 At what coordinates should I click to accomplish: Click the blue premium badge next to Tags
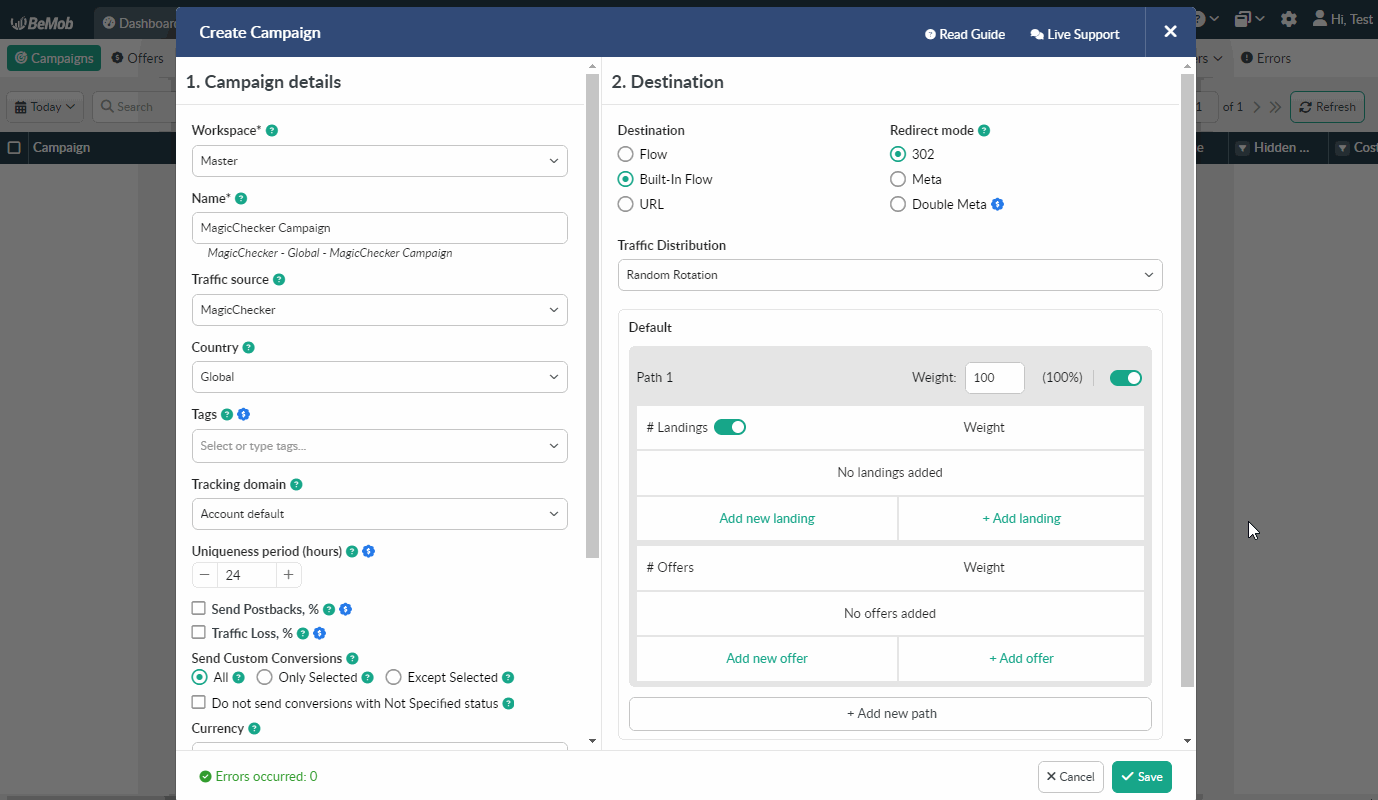[x=243, y=414]
